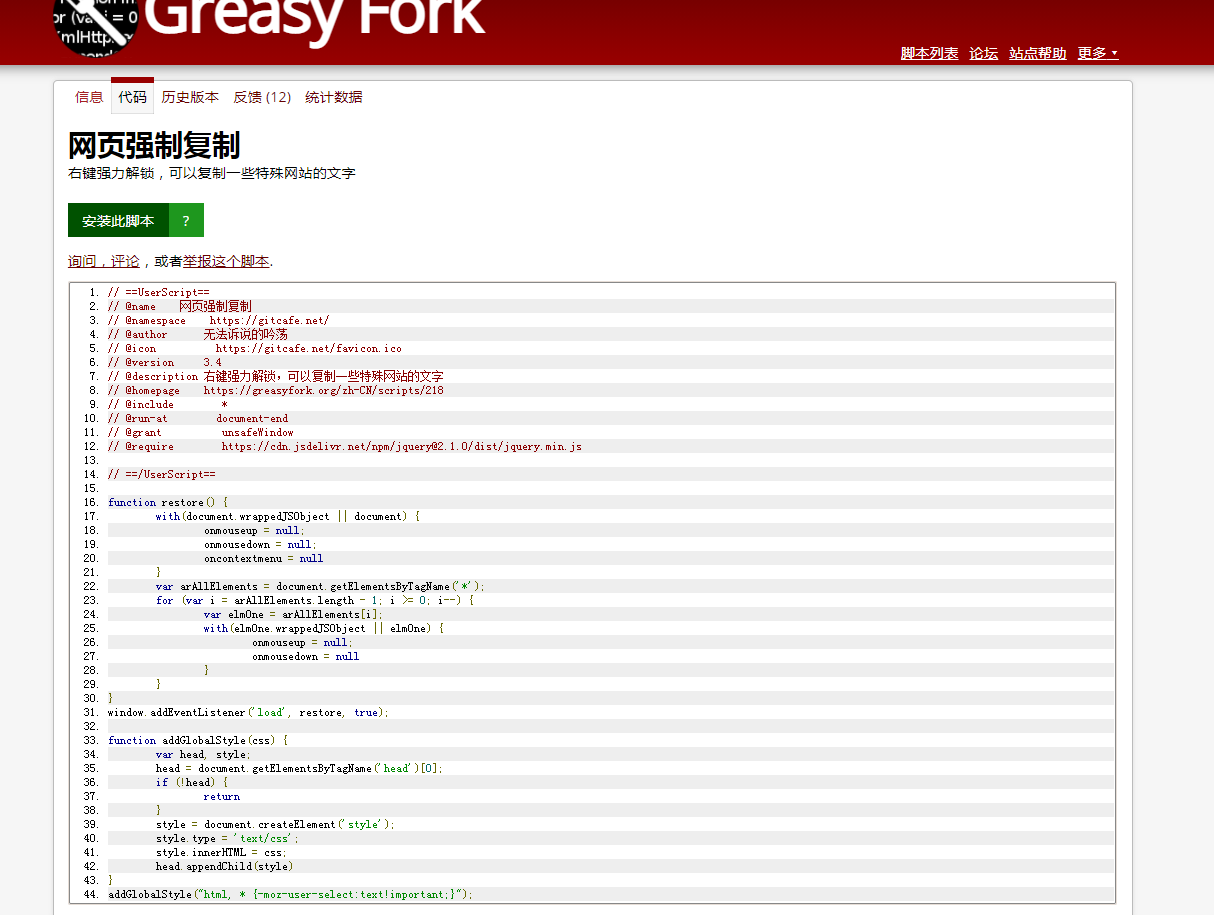Open the Greasy Fork site title link
The height and width of the screenshot is (915, 1214).
point(315,22)
